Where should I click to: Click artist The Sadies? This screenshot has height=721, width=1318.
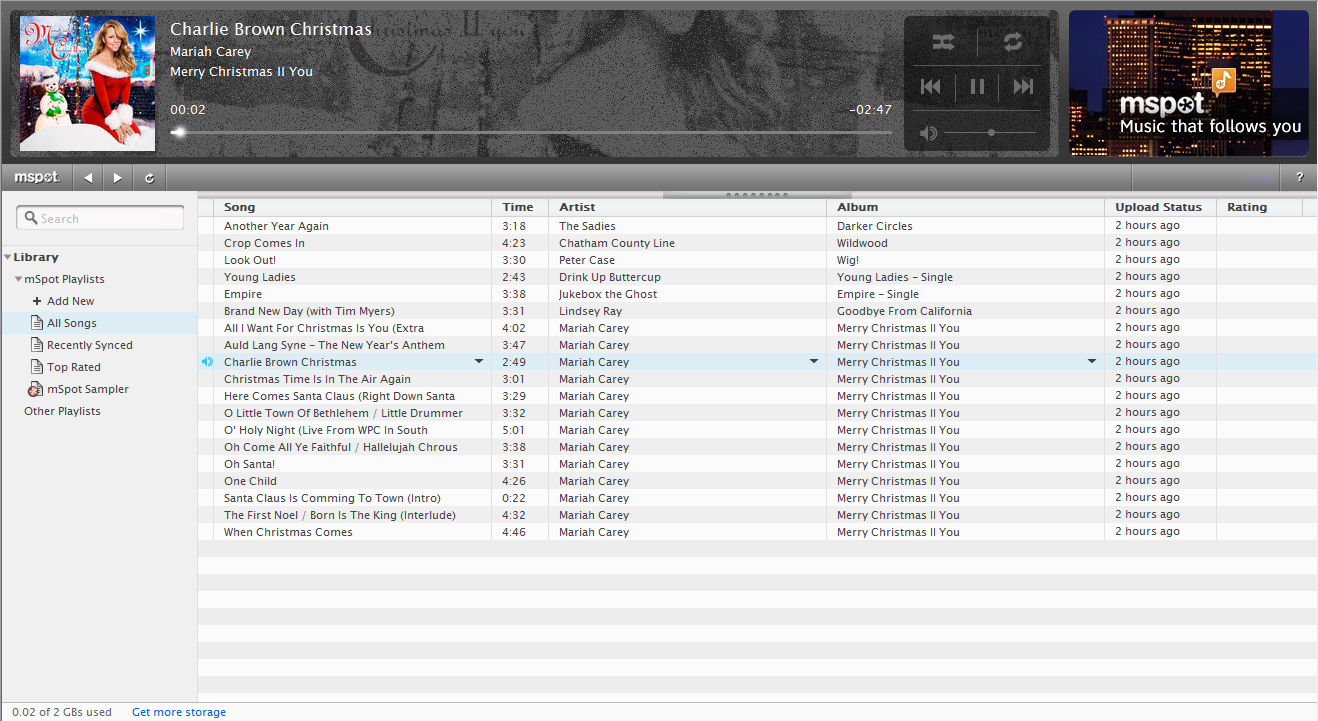[x=587, y=226]
